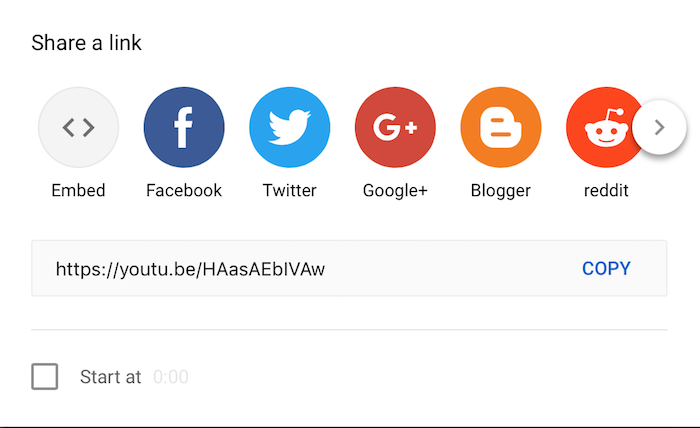This screenshot has height=428, width=700.
Task: Click the Embed code icon
Action: tap(79, 127)
